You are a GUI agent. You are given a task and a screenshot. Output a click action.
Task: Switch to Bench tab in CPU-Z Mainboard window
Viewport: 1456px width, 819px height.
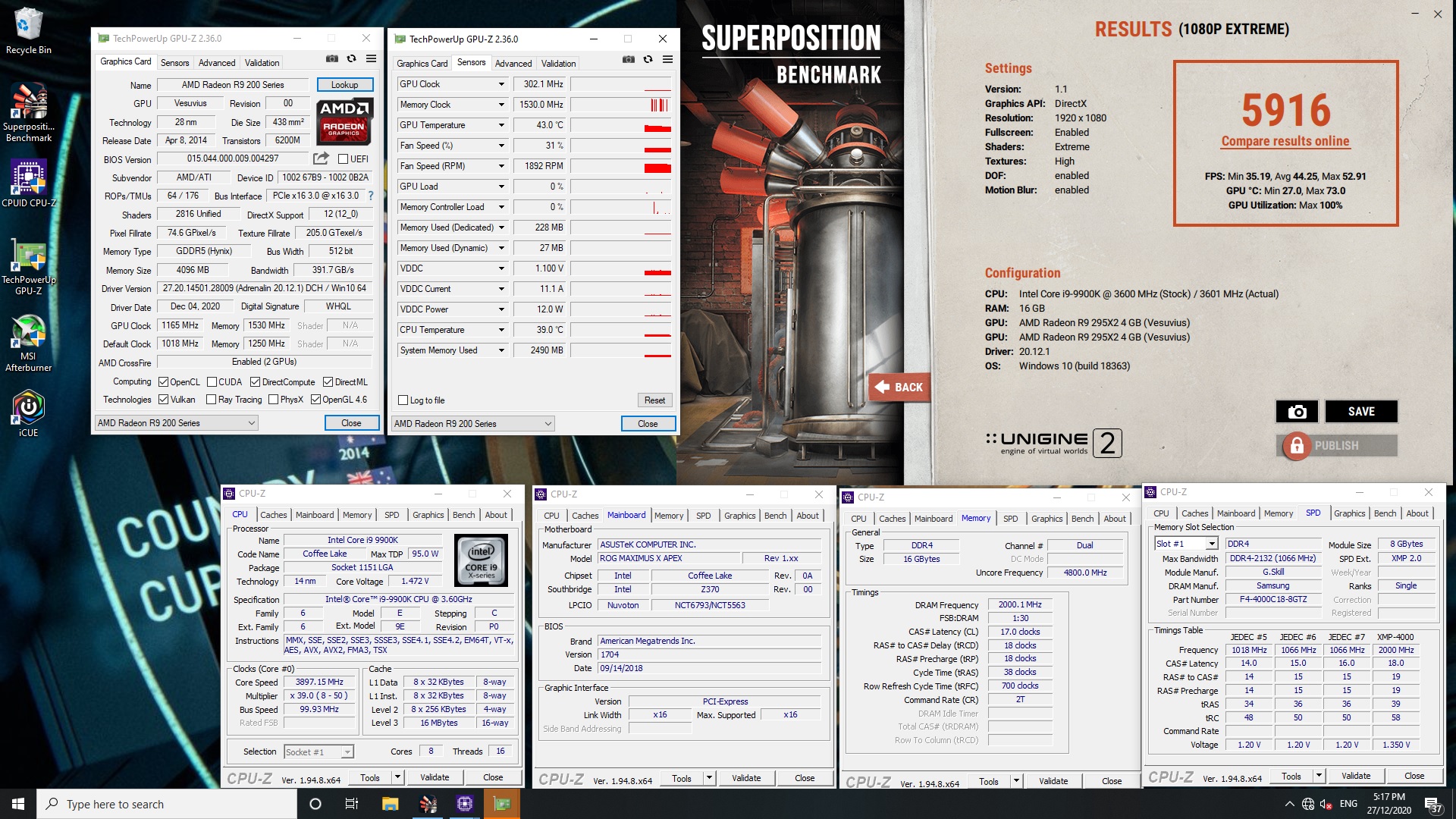click(x=775, y=516)
